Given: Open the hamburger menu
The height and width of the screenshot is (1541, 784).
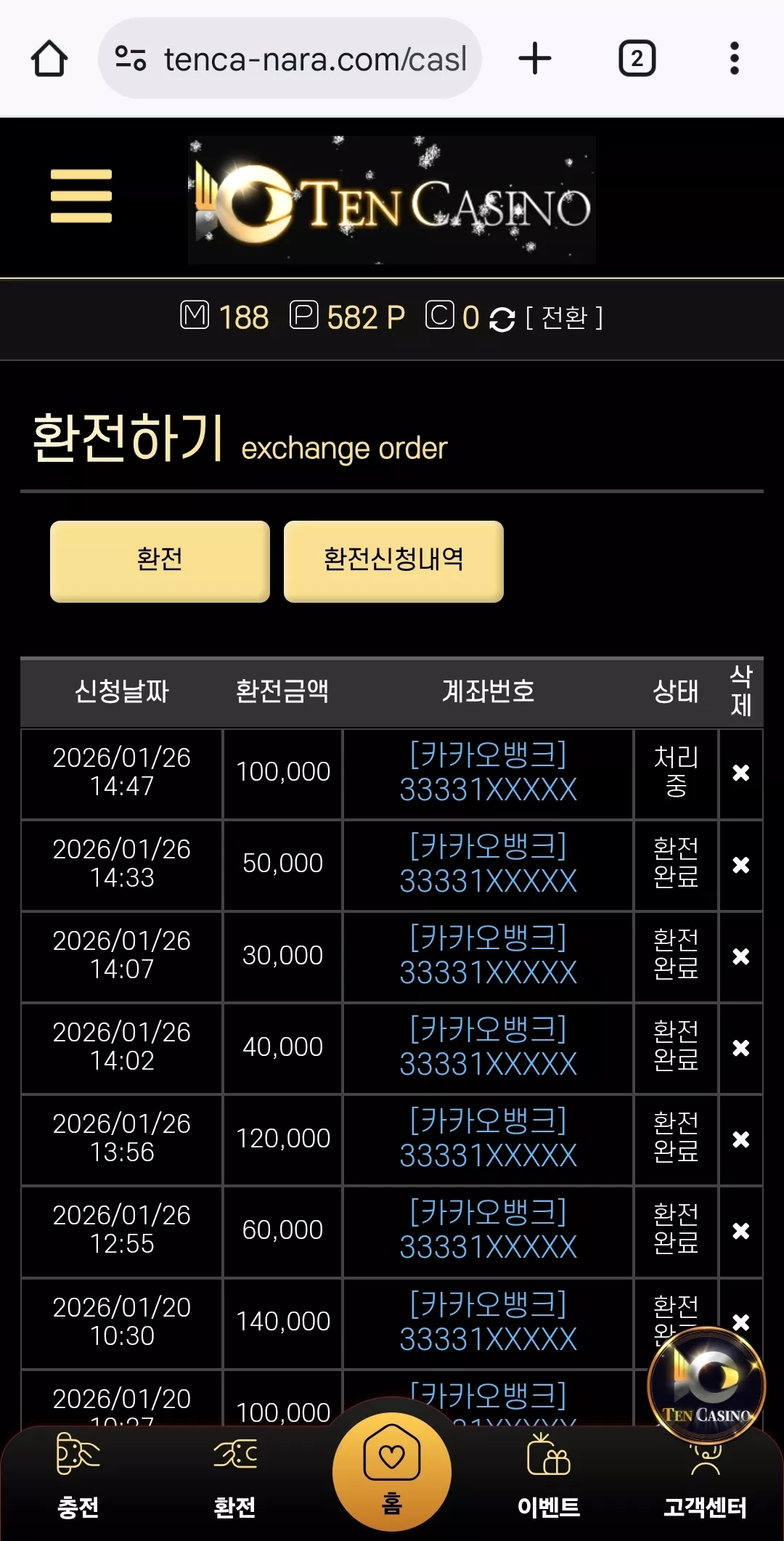Looking at the screenshot, I should 81,196.
